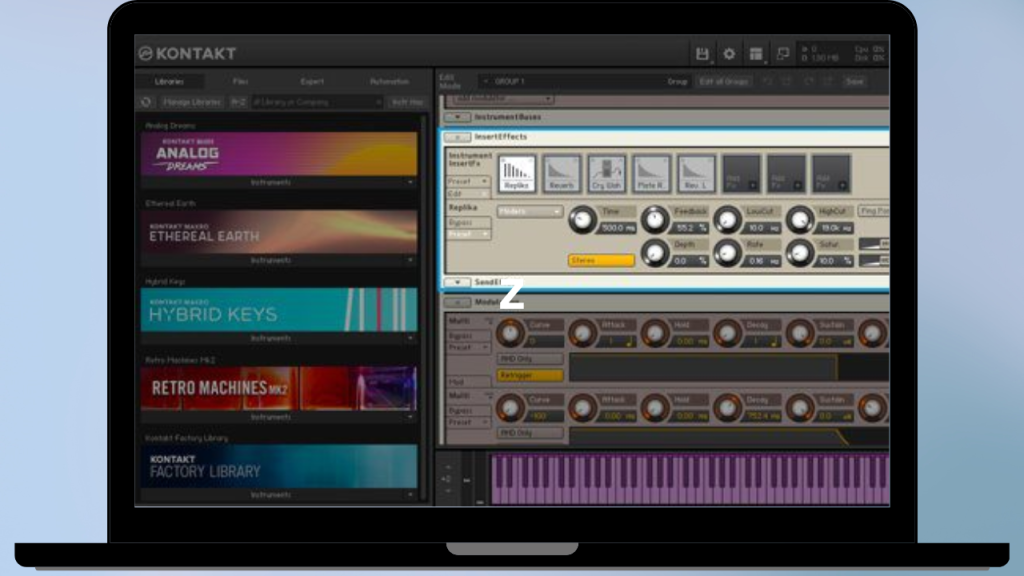Click the keyboard pitch wheel slider
This screenshot has height=576, width=1024.
[466, 480]
